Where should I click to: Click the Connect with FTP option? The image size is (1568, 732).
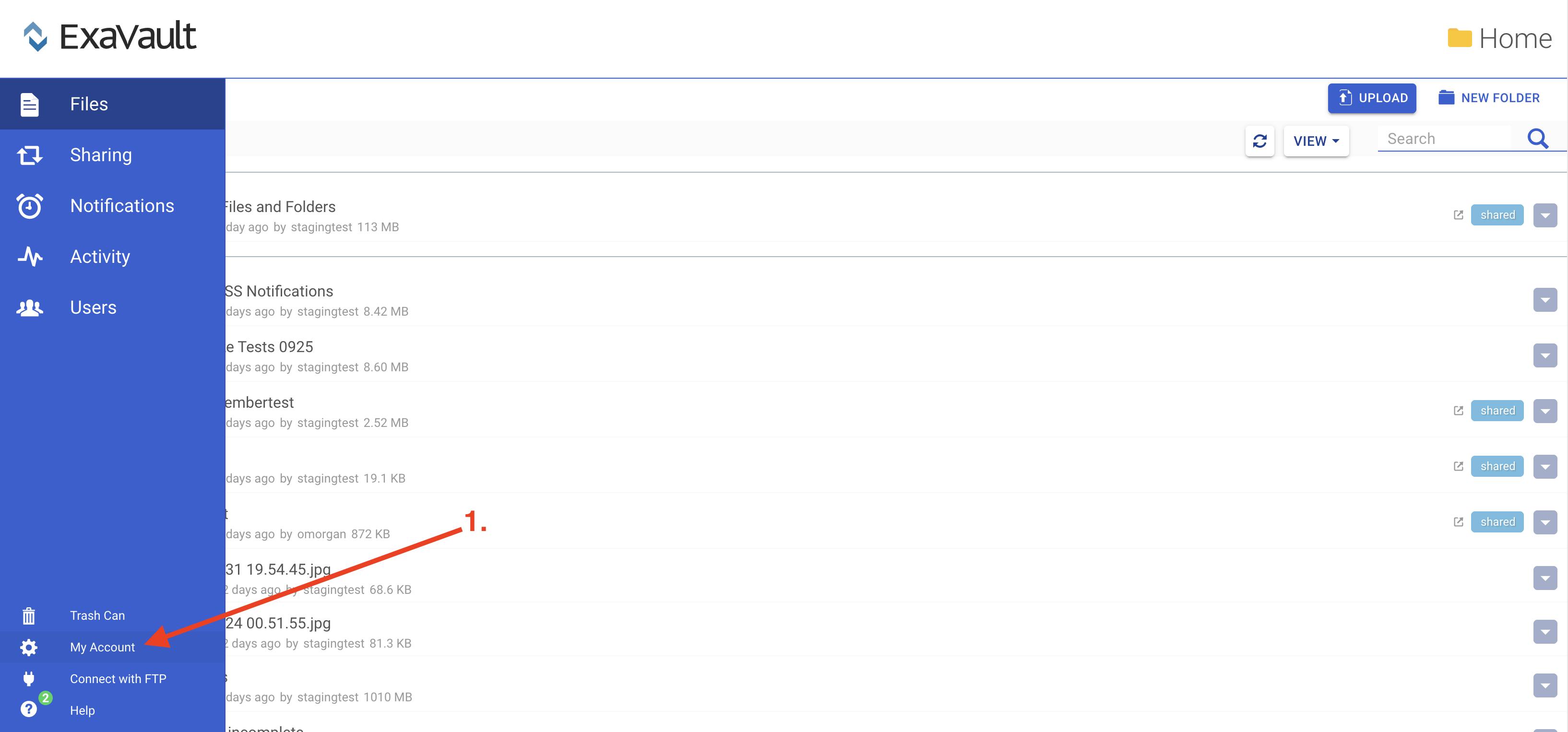pyautogui.click(x=117, y=678)
